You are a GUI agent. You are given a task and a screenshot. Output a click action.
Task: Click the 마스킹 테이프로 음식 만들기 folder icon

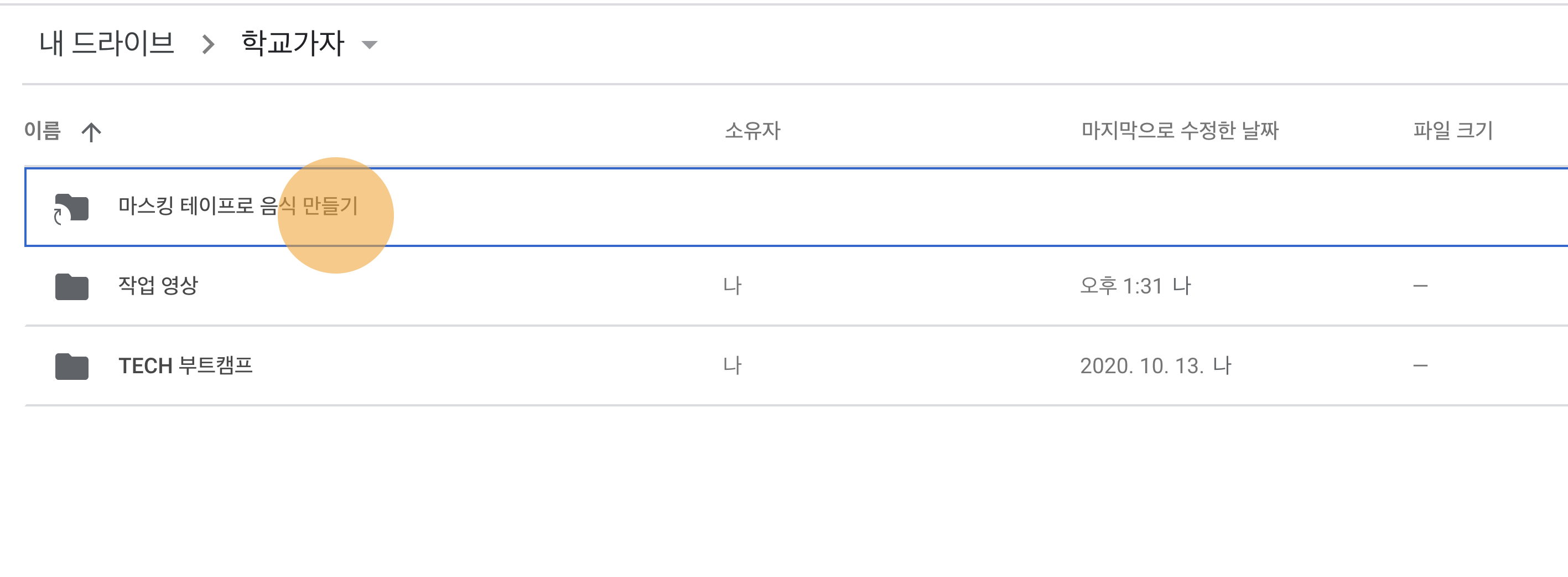click(x=72, y=208)
